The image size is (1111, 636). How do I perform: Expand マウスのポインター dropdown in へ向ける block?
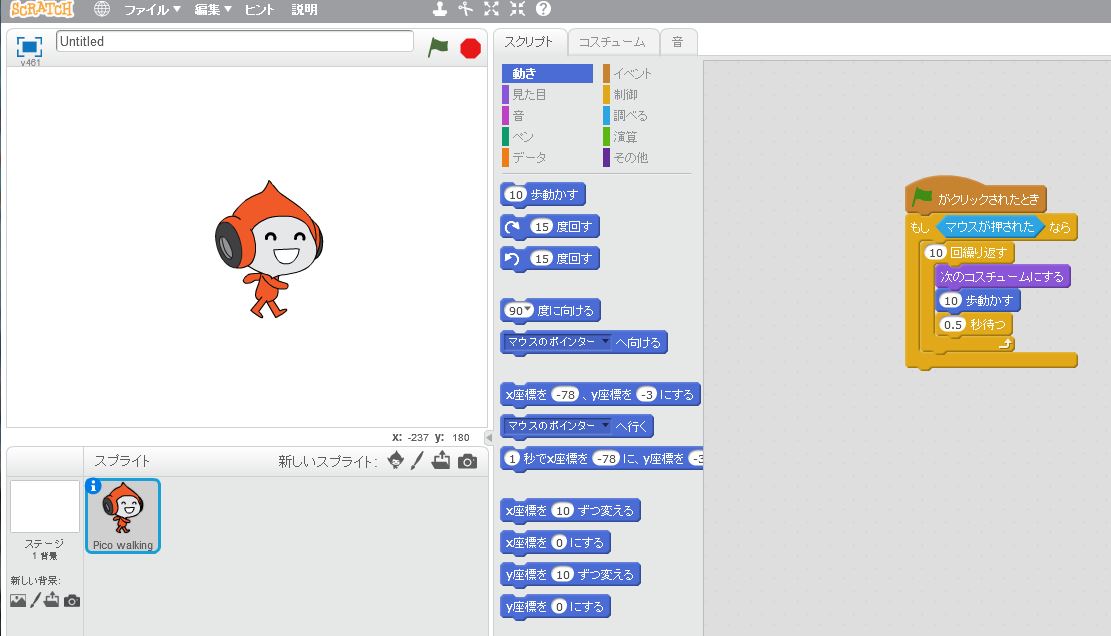tap(604, 342)
